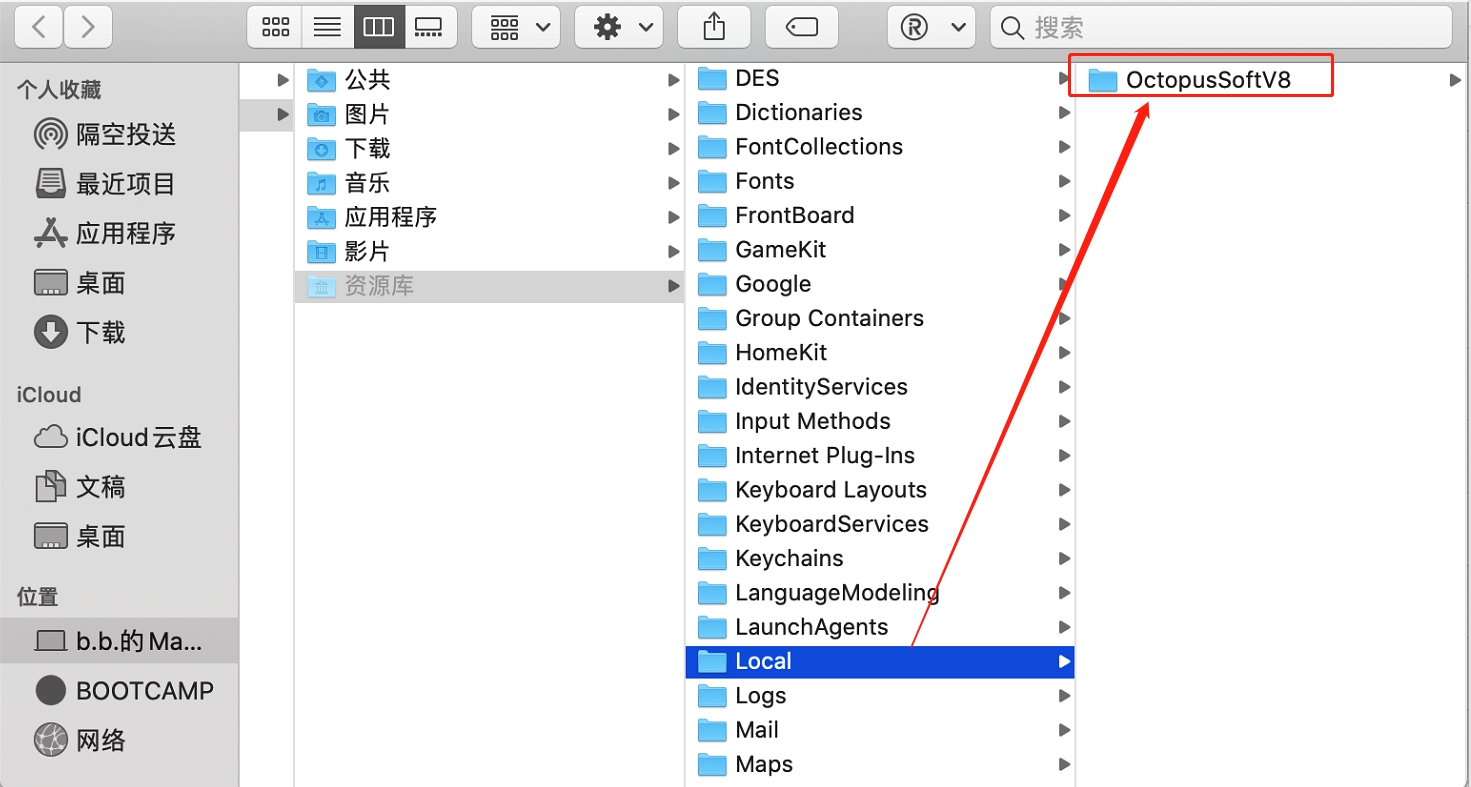Select the Logs folder
1471x787 pixels.
(x=880, y=696)
